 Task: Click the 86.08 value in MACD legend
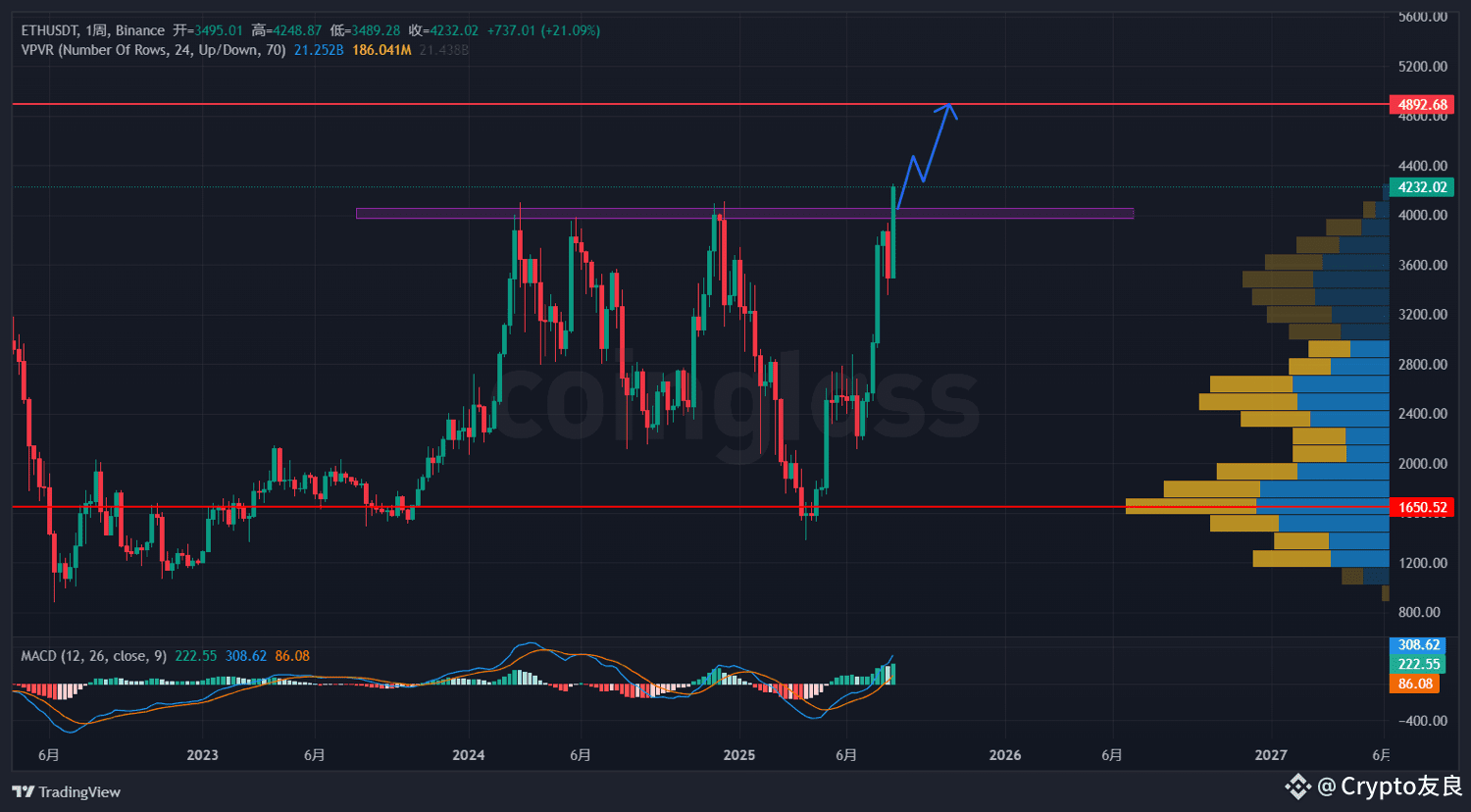(292, 656)
